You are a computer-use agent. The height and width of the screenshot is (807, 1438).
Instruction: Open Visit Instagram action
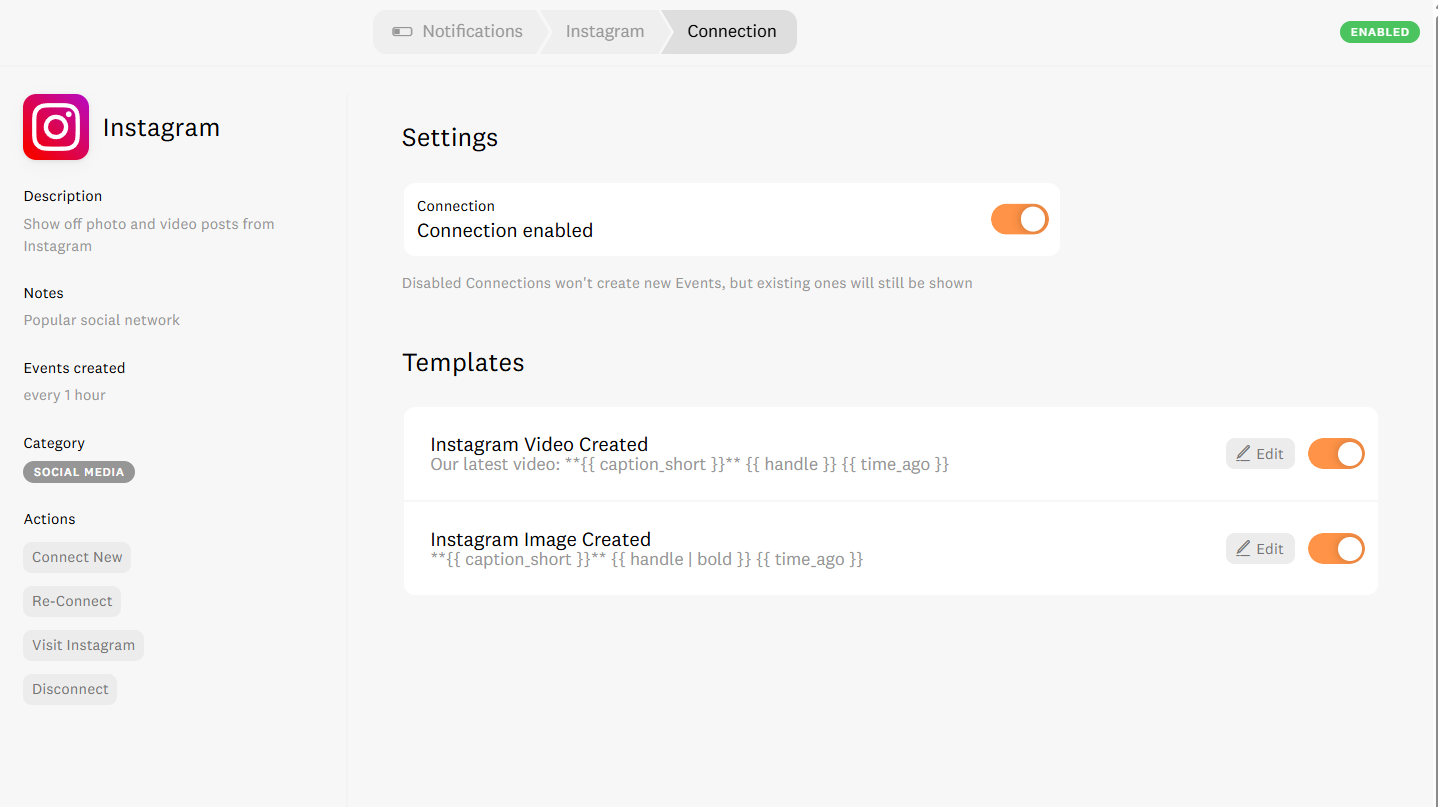[83, 645]
